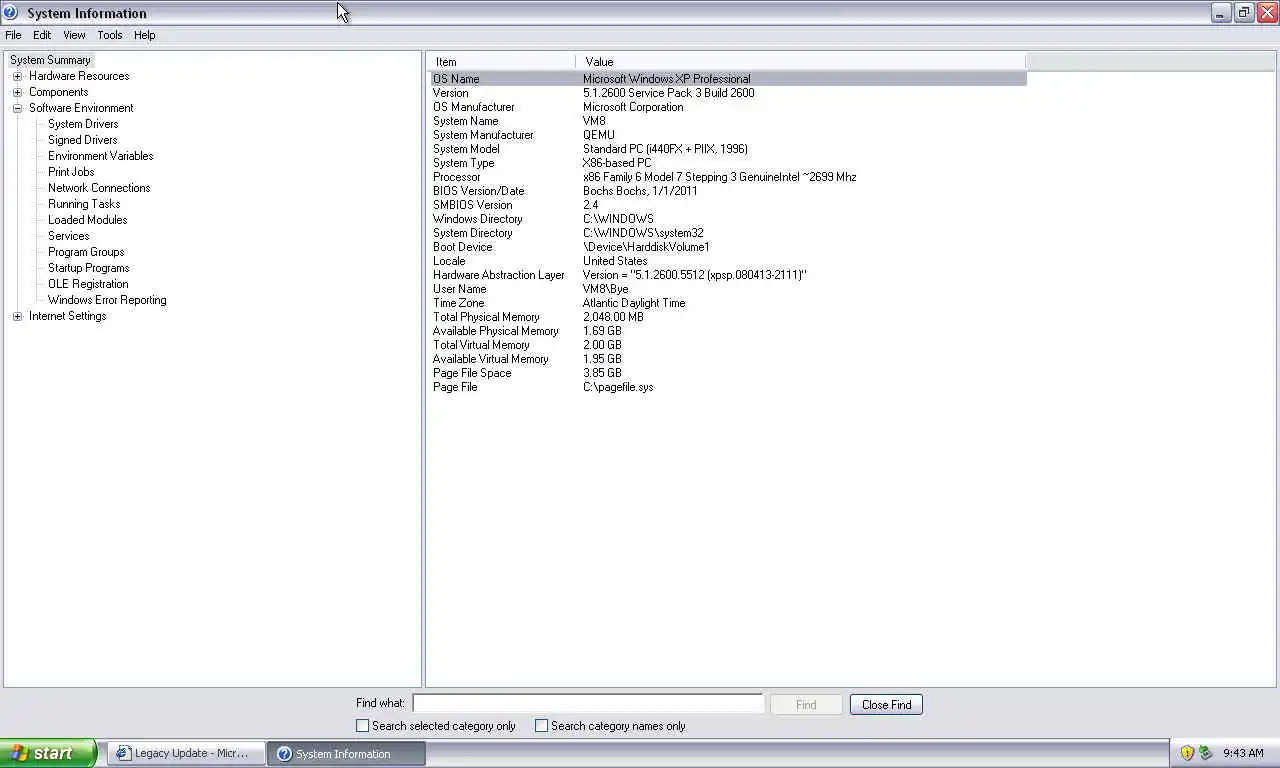Select Network Connections tree item
This screenshot has width=1280, height=768.
click(x=99, y=188)
